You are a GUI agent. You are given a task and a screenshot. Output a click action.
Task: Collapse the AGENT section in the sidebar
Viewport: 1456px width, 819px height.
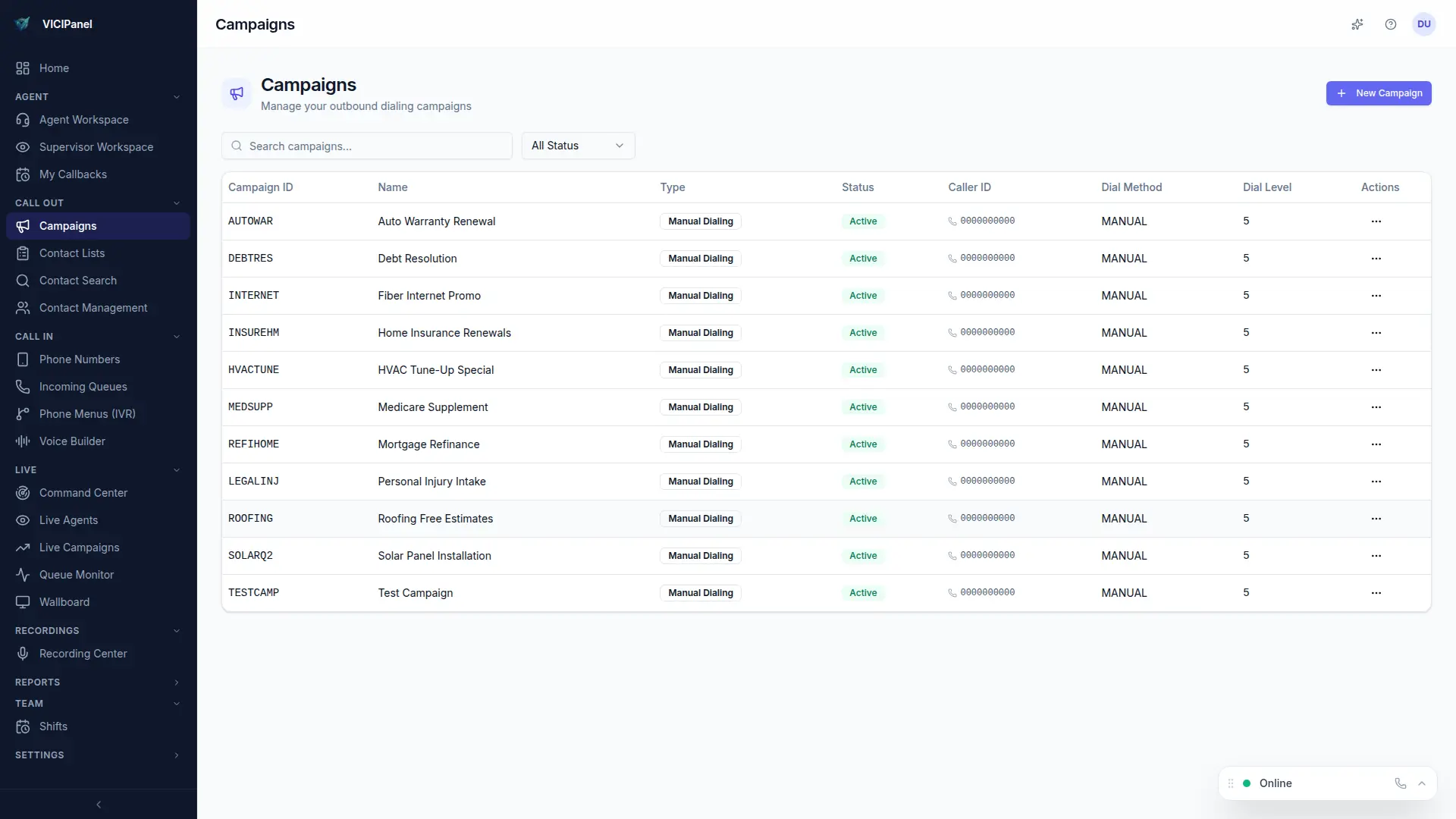(x=177, y=96)
